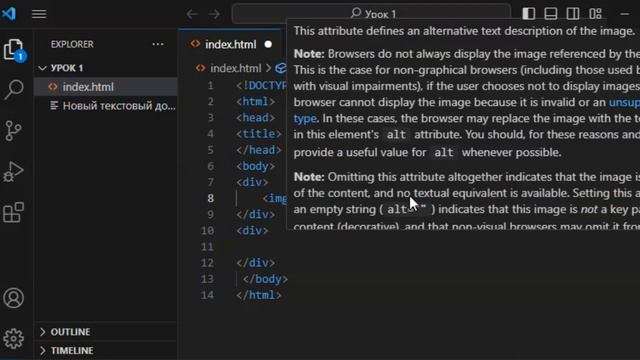Open the Explorer view in activity bar
Image resolution: width=640 pixels, height=360 pixels.
point(15,51)
